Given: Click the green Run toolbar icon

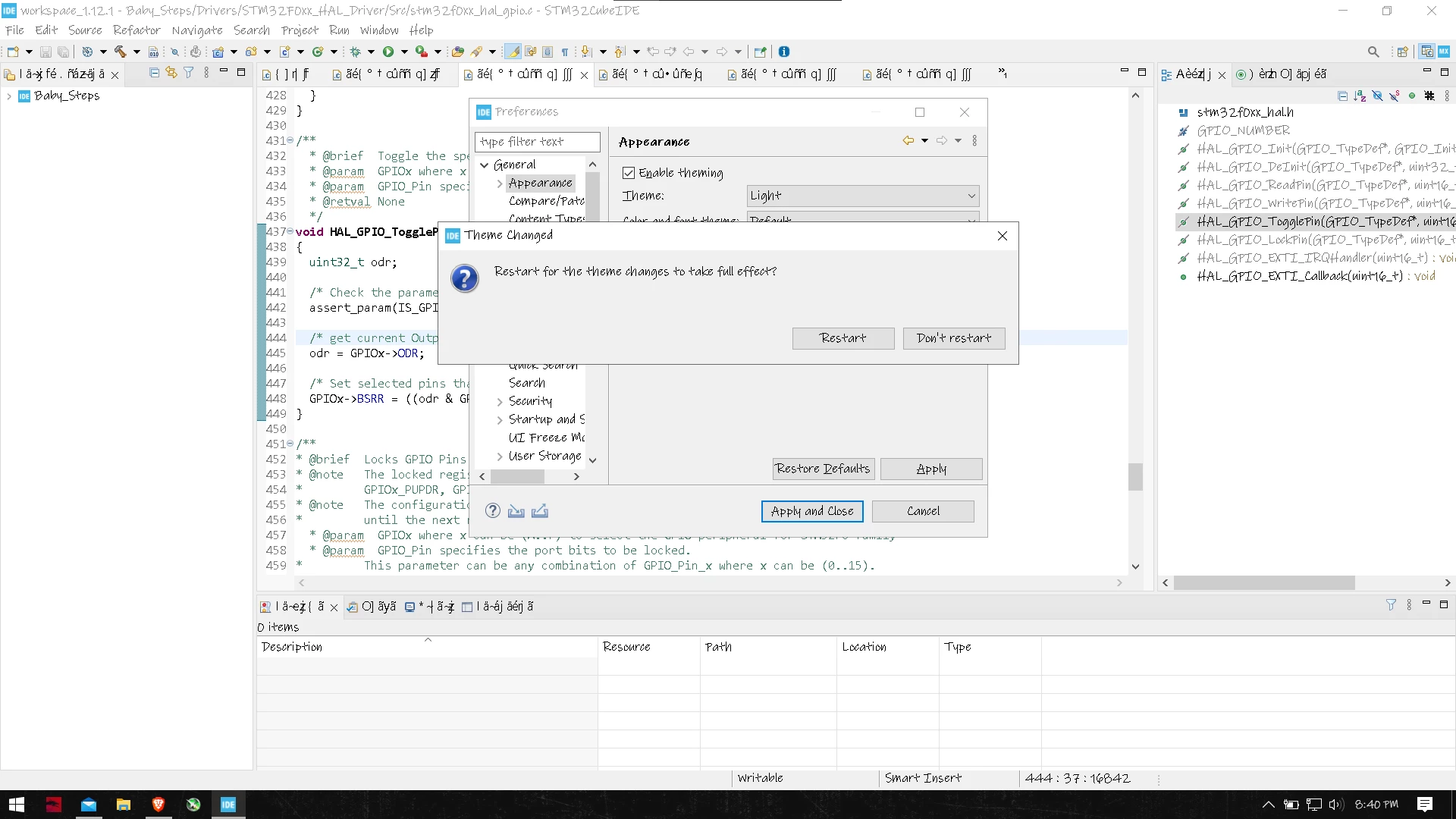Looking at the screenshot, I should pyautogui.click(x=388, y=52).
